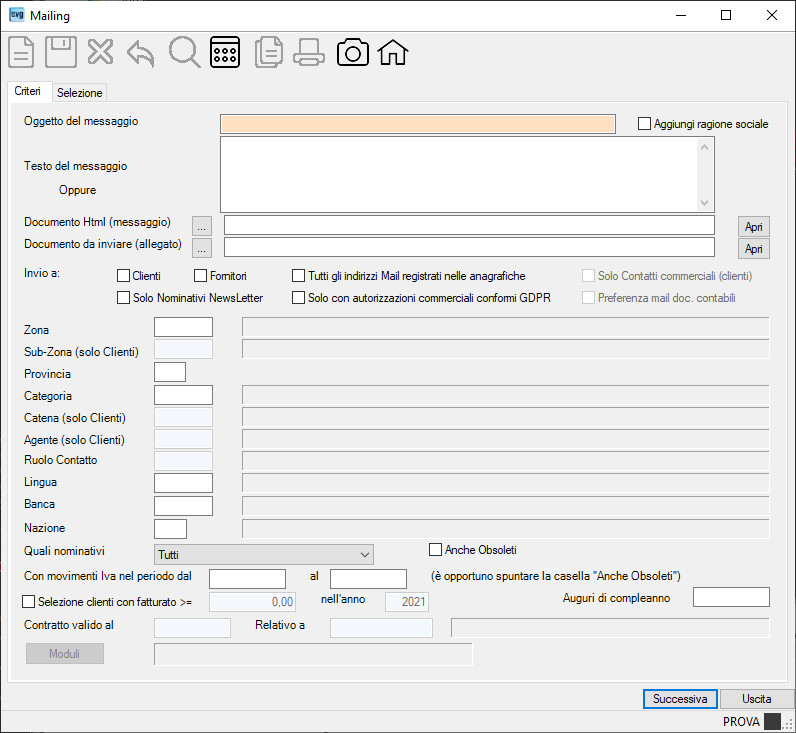Viewport: 796px width, 733px height.
Task: Click the floppy disk save icon
Action: 61,52
